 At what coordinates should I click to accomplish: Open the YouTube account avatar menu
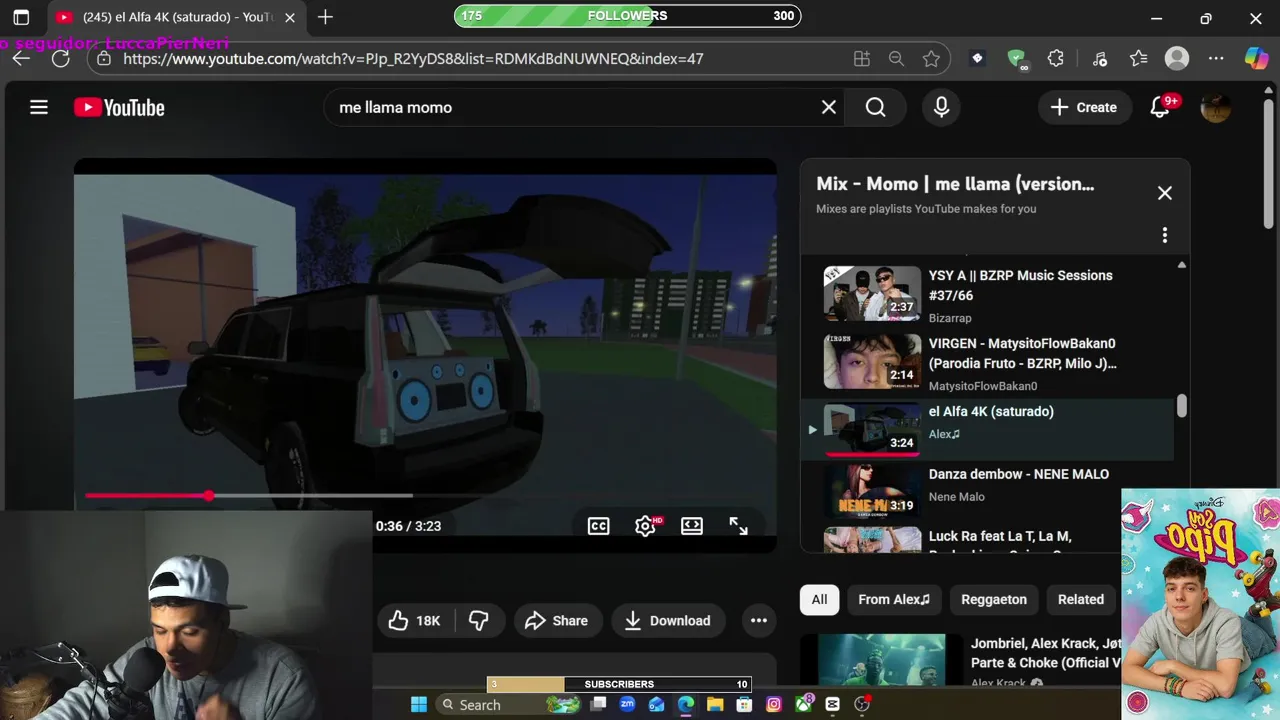pyautogui.click(x=1215, y=107)
